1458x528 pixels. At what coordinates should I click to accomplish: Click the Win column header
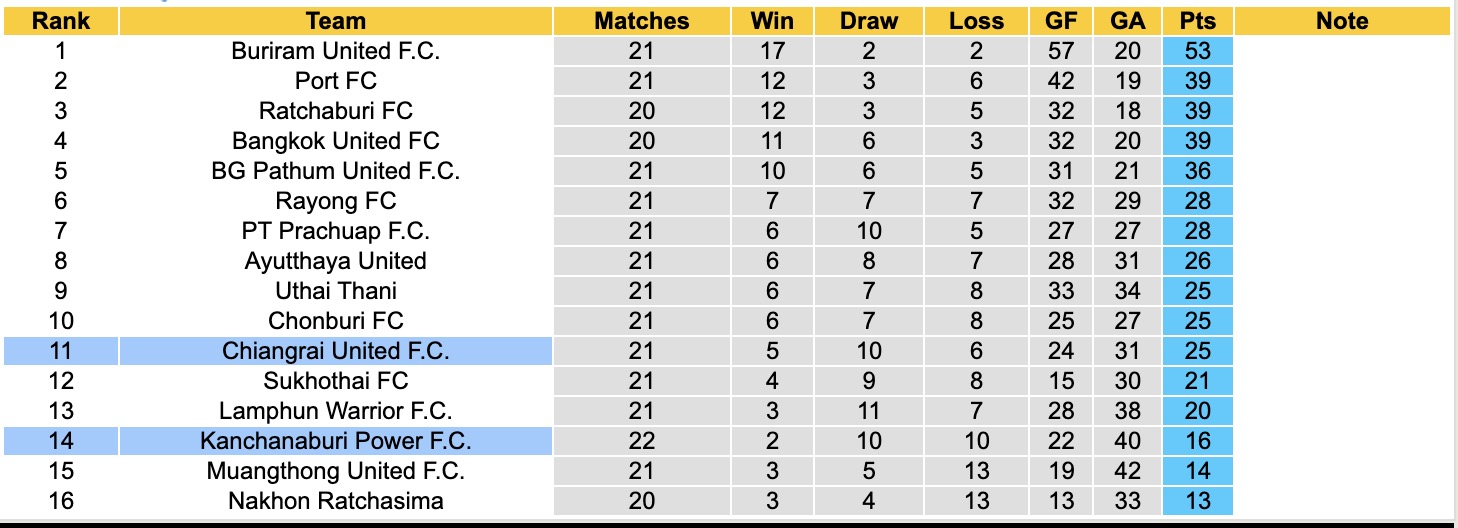coord(772,21)
